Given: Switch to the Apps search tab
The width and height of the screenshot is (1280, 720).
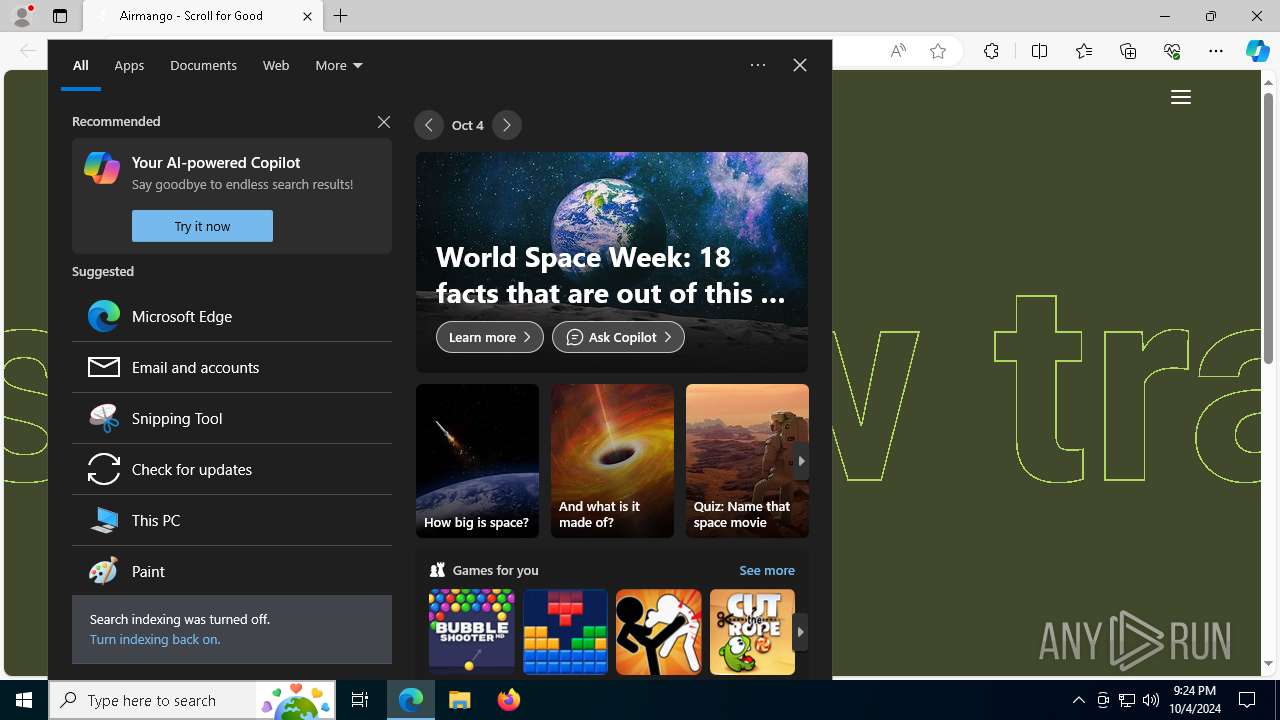Looking at the screenshot, I should click(x=129, y=65).
